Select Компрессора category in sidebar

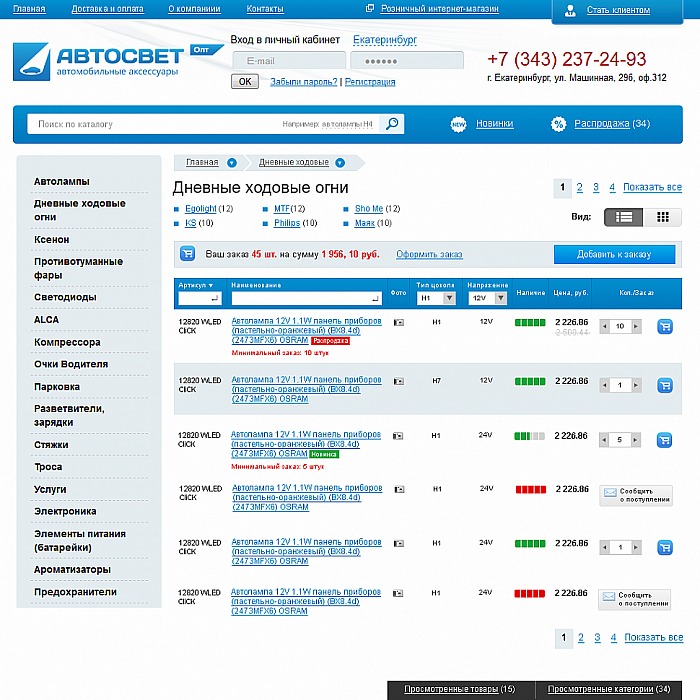point(67,342)
